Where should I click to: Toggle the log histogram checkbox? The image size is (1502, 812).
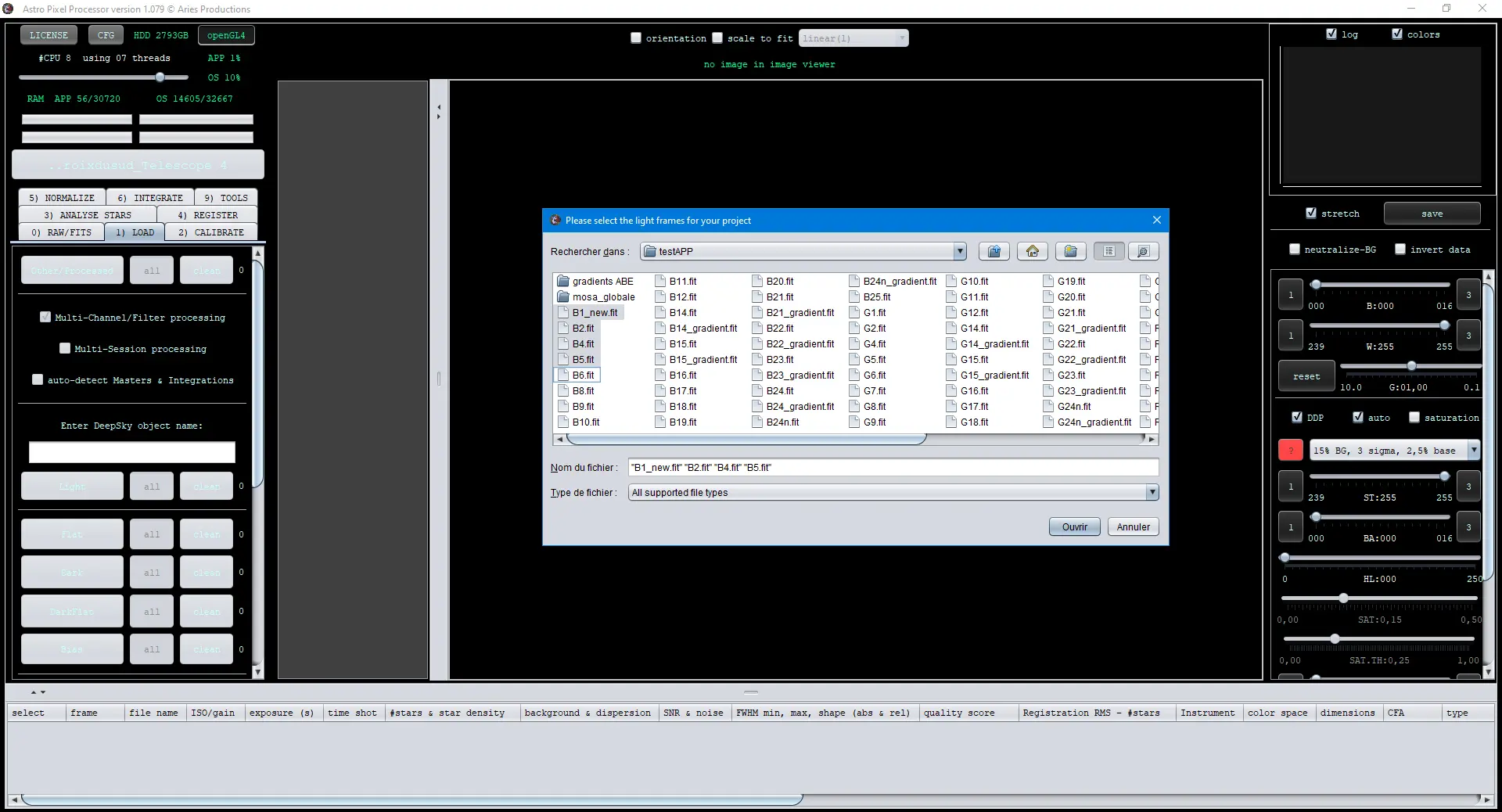[1331, 34]
